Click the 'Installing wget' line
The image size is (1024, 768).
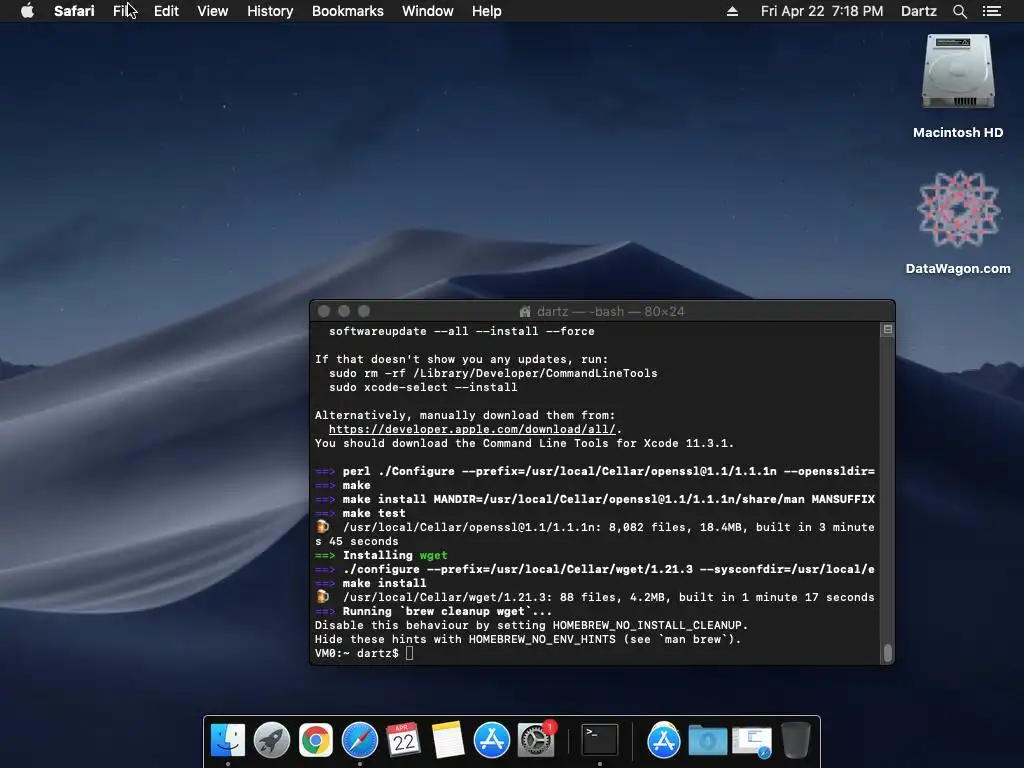pos(381,555)
